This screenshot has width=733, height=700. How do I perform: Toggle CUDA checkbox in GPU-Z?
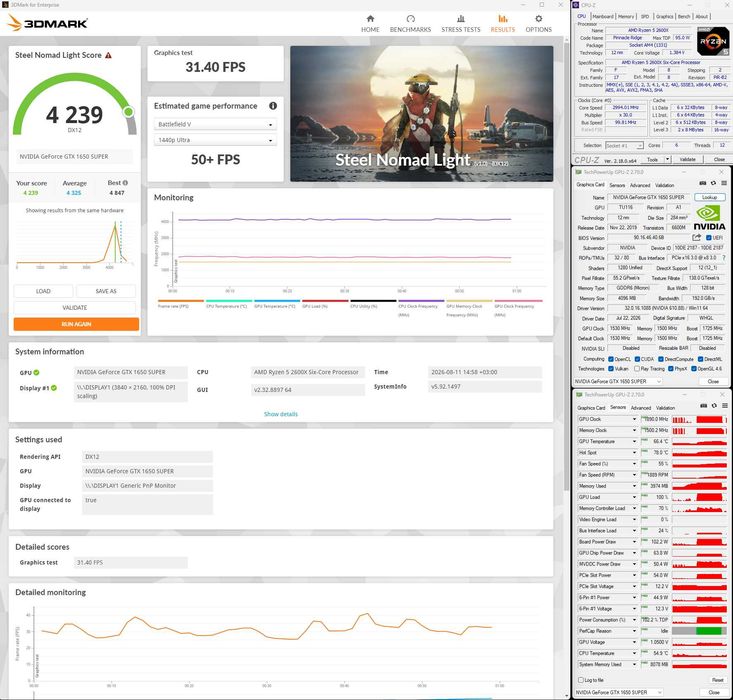[x=637, y=359]
